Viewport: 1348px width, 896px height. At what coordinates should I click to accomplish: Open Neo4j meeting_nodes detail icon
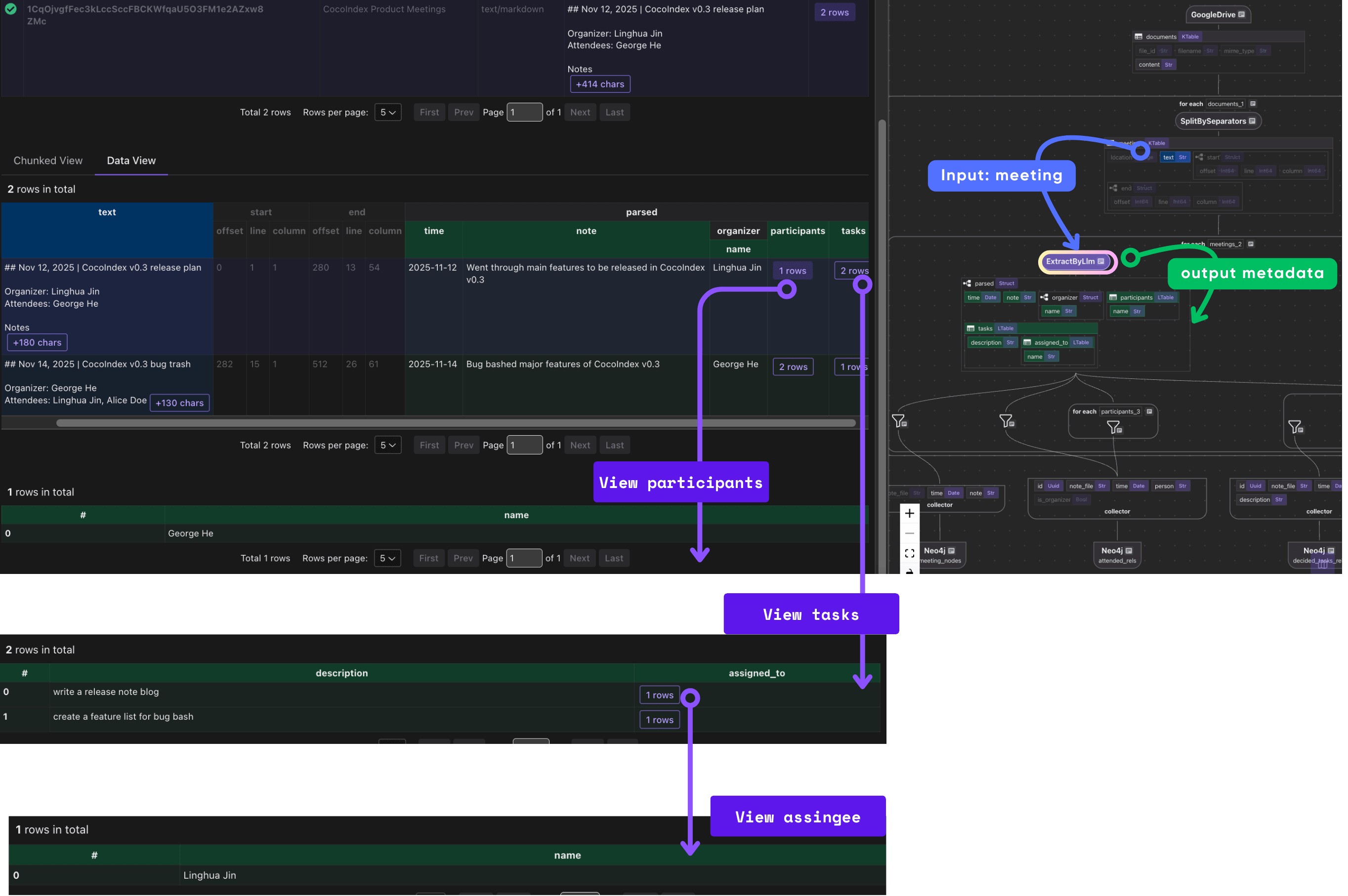[x=952, y=551]
